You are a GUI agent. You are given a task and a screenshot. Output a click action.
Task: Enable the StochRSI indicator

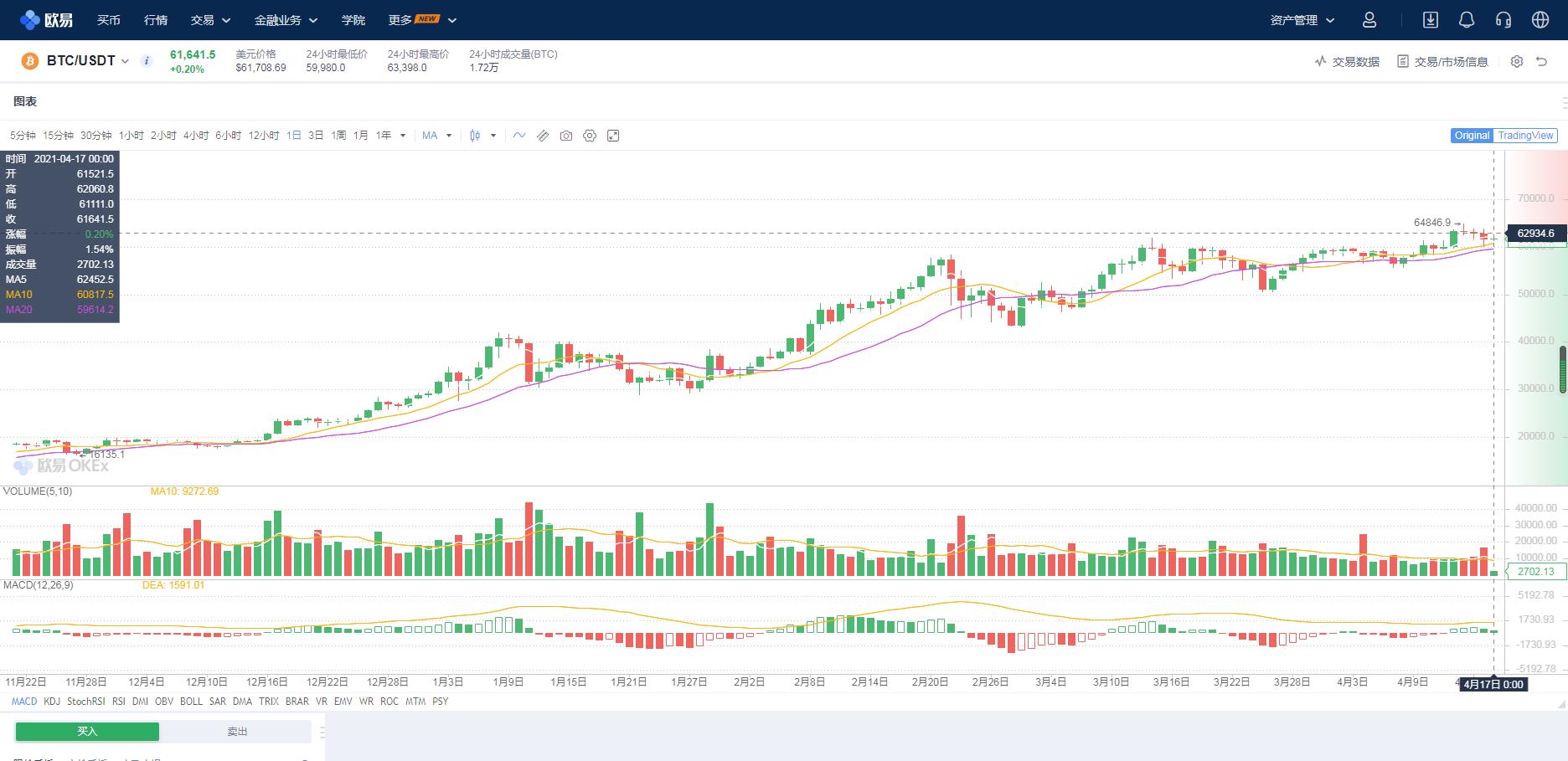point(86,702)
